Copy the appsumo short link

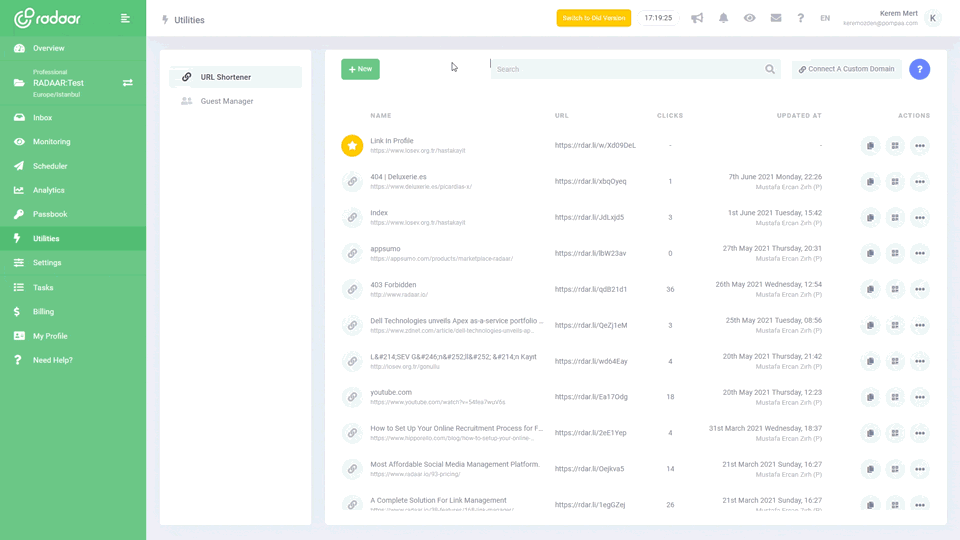pyautogui.click(x=870, y=254)
